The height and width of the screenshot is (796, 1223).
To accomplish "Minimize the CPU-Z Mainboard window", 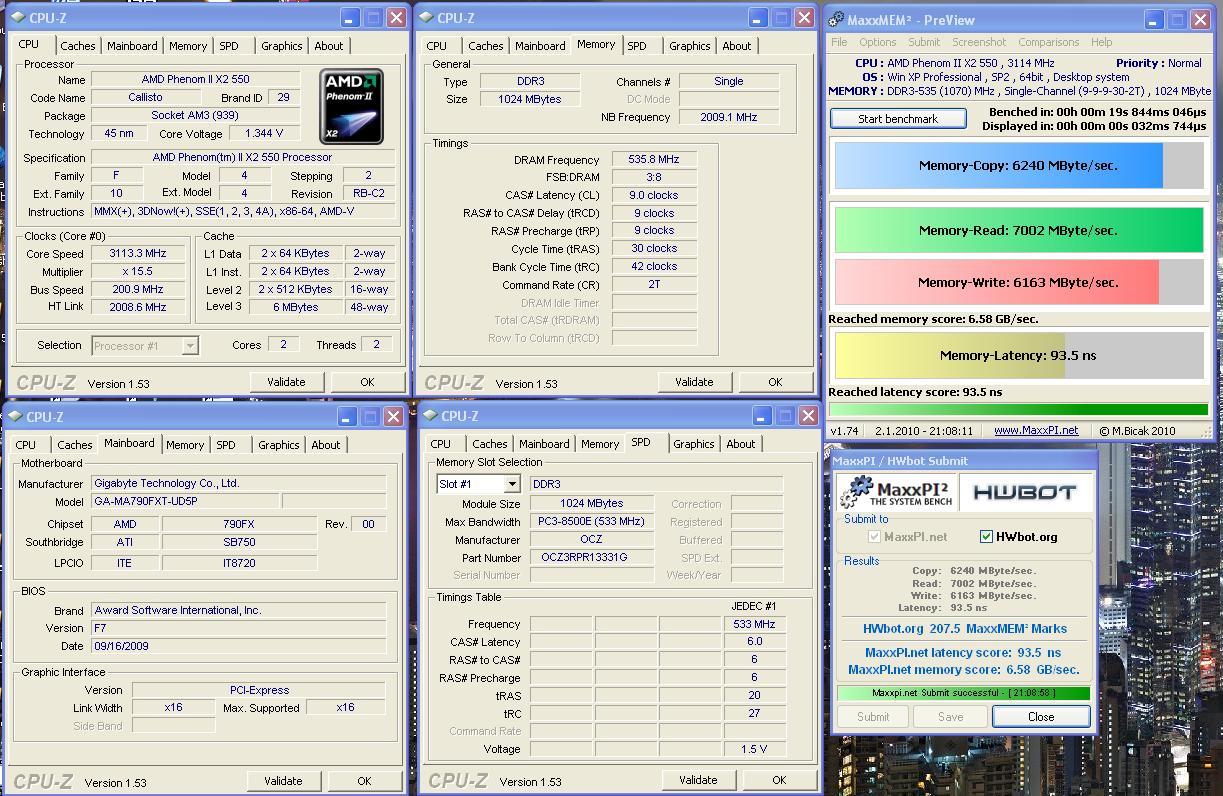I will [x=346, y=416].
